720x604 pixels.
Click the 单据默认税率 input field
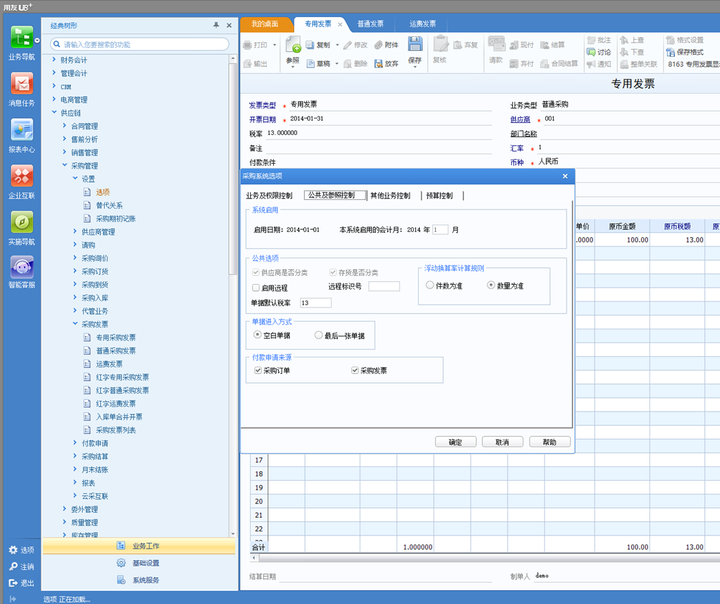tap(315, 302)
